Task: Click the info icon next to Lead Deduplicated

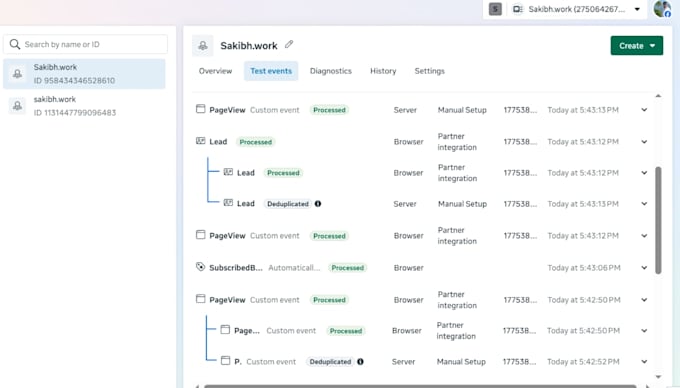Action: click(x=318, y=204)
